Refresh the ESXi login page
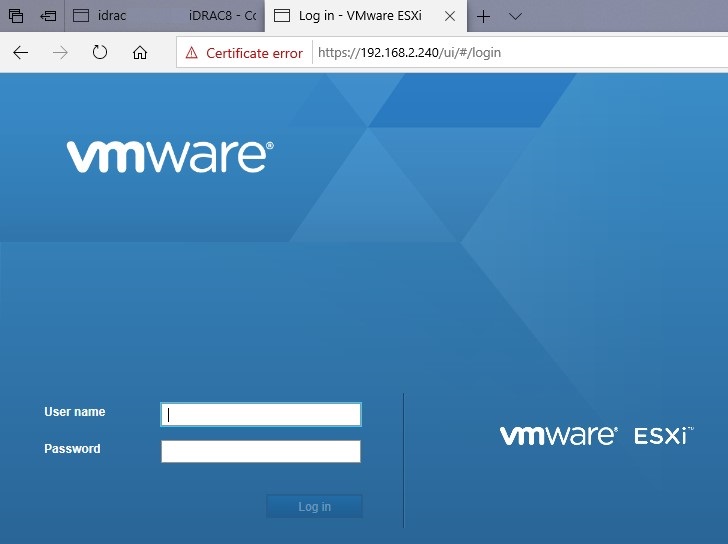The image size is (728, 544). 100,52
